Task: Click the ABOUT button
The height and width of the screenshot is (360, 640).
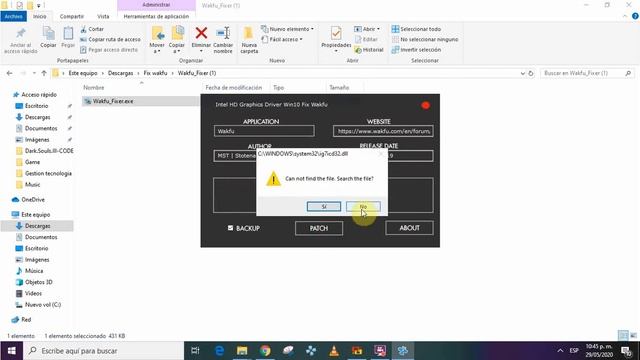Action: click(x=409, y=228)
